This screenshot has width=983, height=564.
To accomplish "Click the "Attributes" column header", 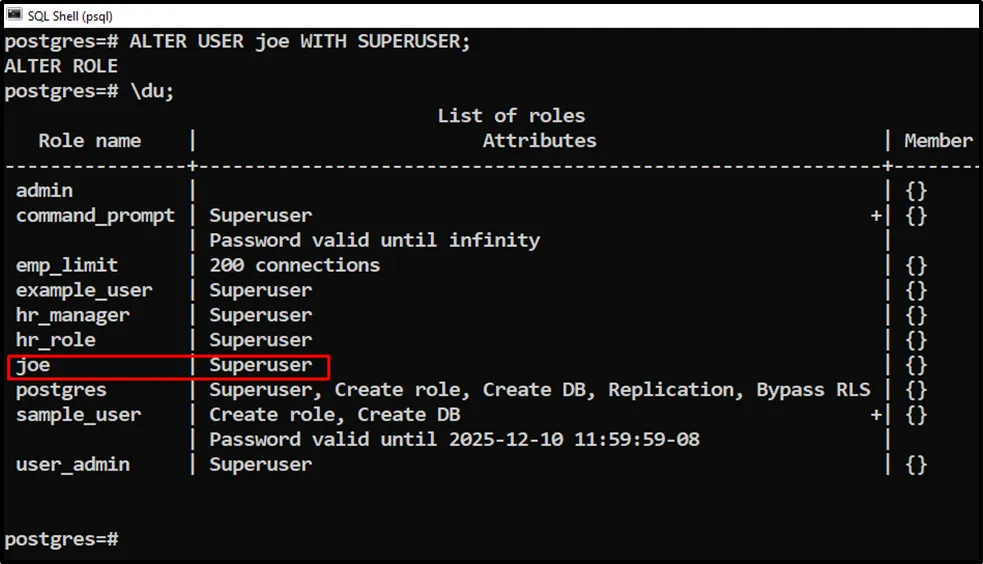I will tap(539, 141).
